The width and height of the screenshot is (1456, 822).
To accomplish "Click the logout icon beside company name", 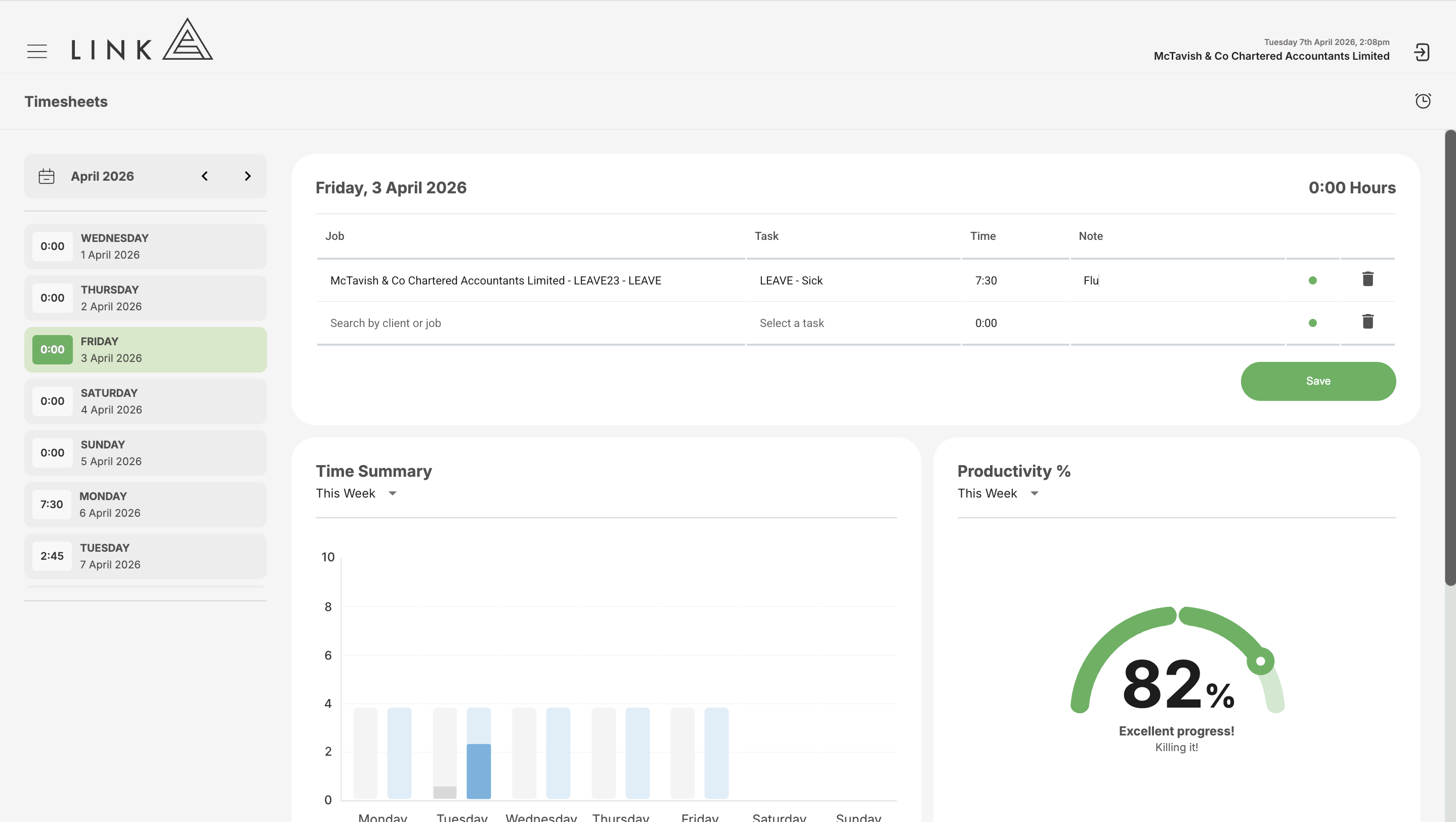I will tap(1422, 53).
